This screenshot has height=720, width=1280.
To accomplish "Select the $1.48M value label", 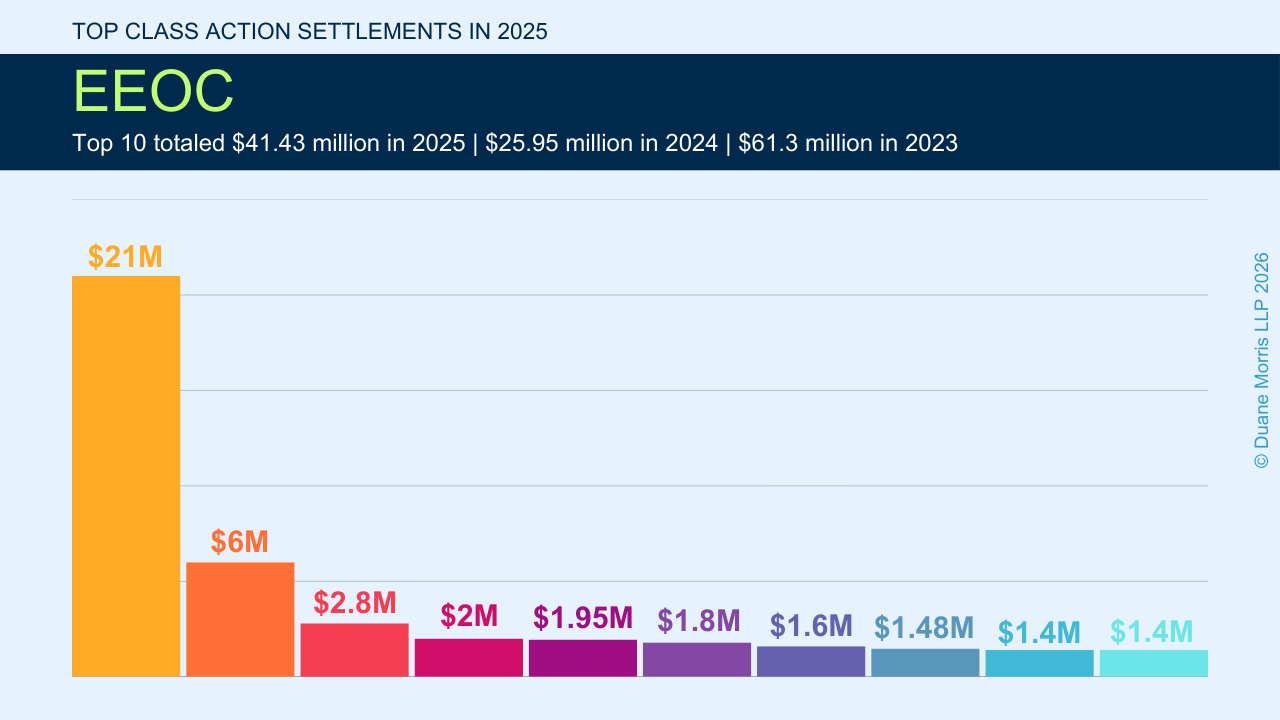I will [924, 628].
